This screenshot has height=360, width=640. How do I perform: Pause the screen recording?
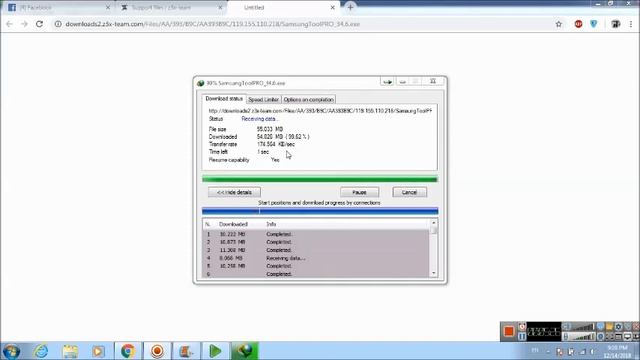522,337
